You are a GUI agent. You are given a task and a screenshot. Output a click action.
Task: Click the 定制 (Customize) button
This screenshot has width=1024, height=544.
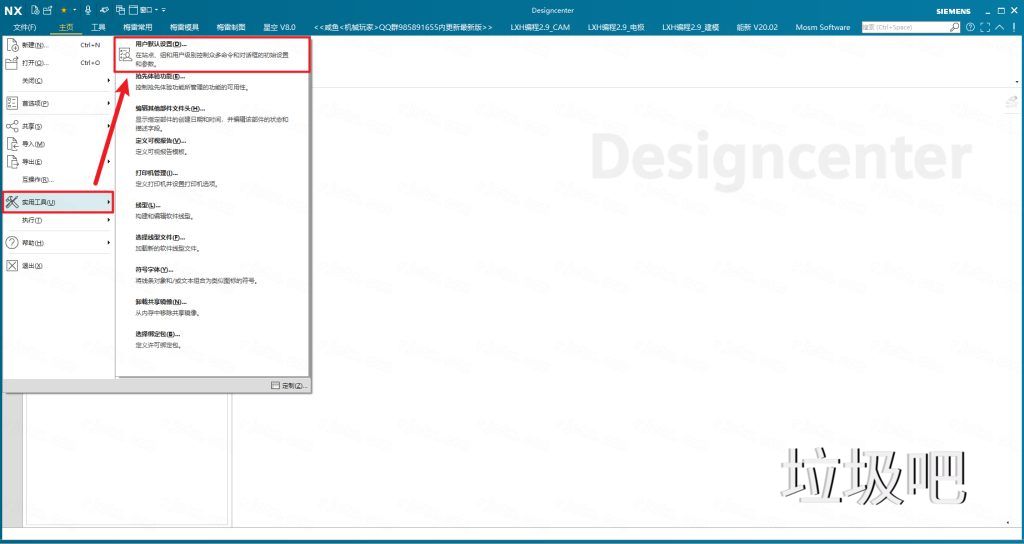289,385
